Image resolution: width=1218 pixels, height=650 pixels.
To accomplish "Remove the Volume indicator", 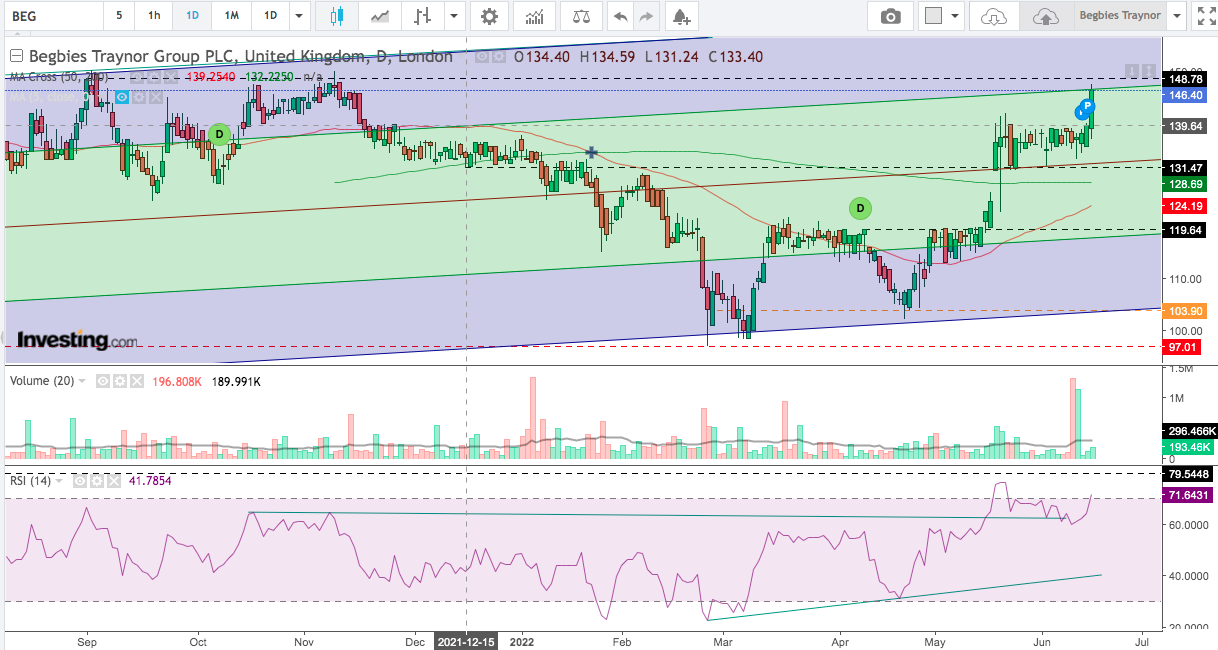I will (135, 381).
